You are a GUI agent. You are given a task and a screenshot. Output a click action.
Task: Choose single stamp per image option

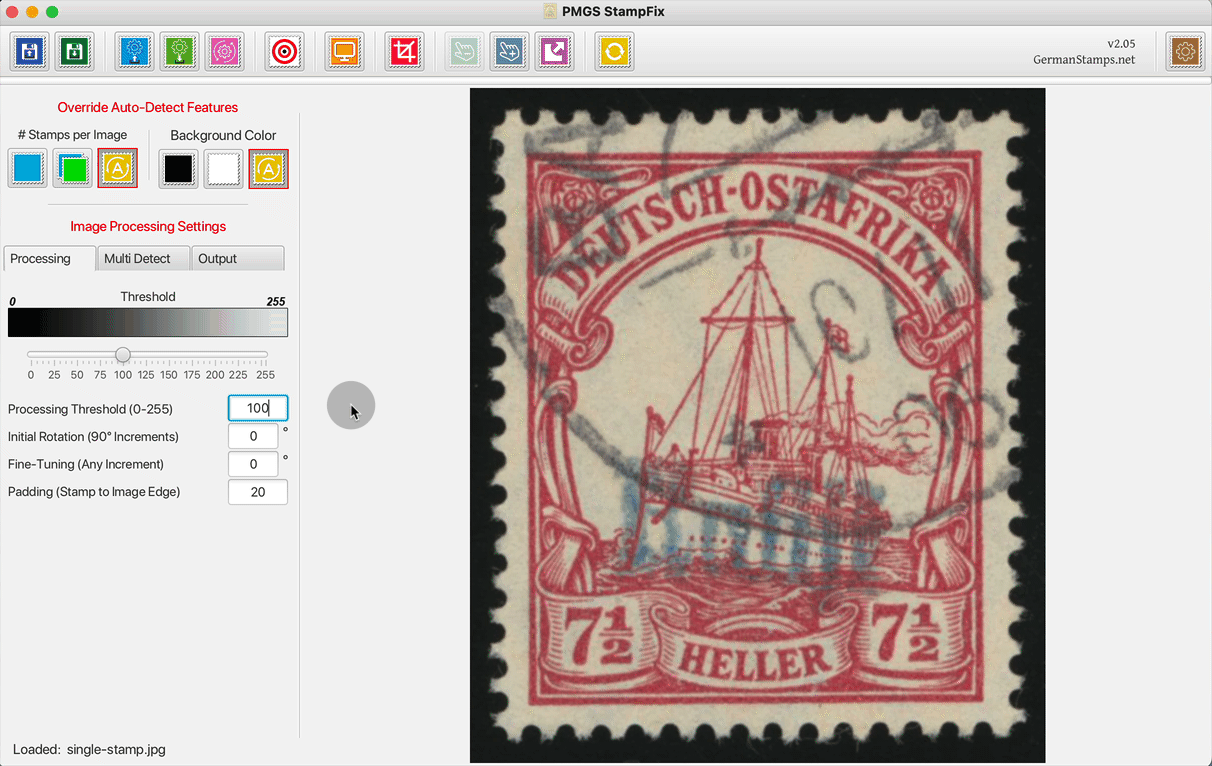(28, 169)
